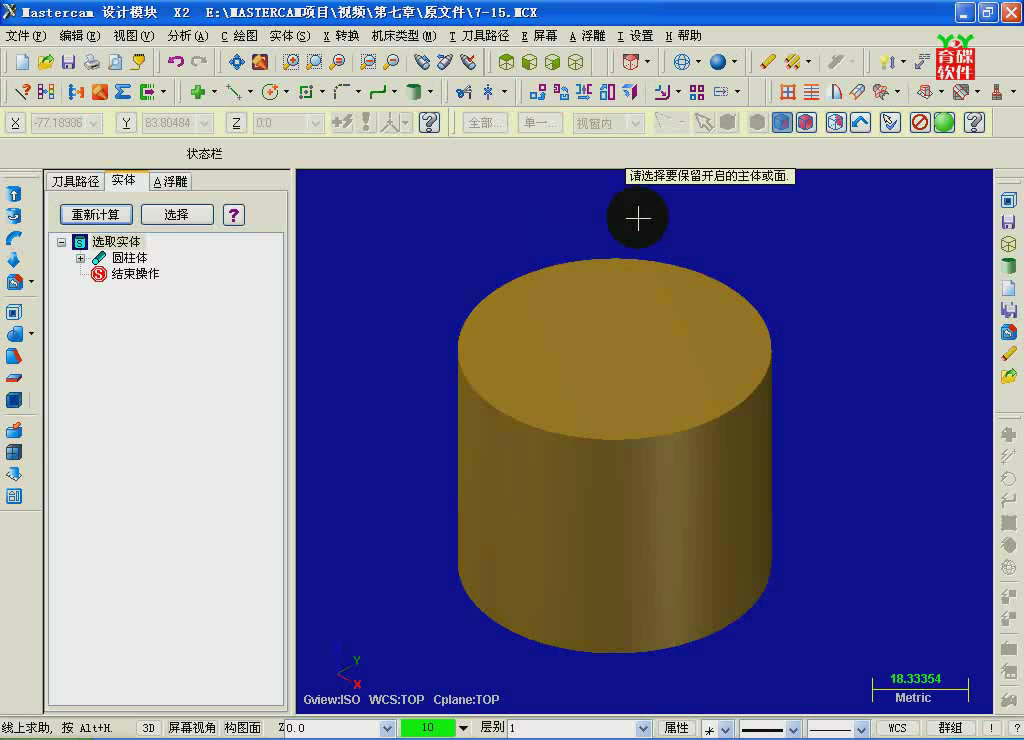Open the 帮助 menu
Screen dimensions: 1024x740
pos(683,36)
